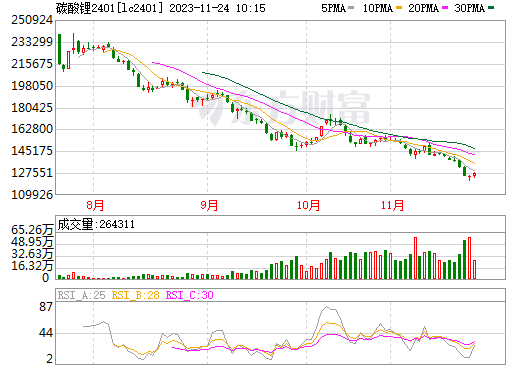Click the 东方财富 watermark logo
Image resolution: width=520 pixels, height=365 pixels.
click(284, 107)
